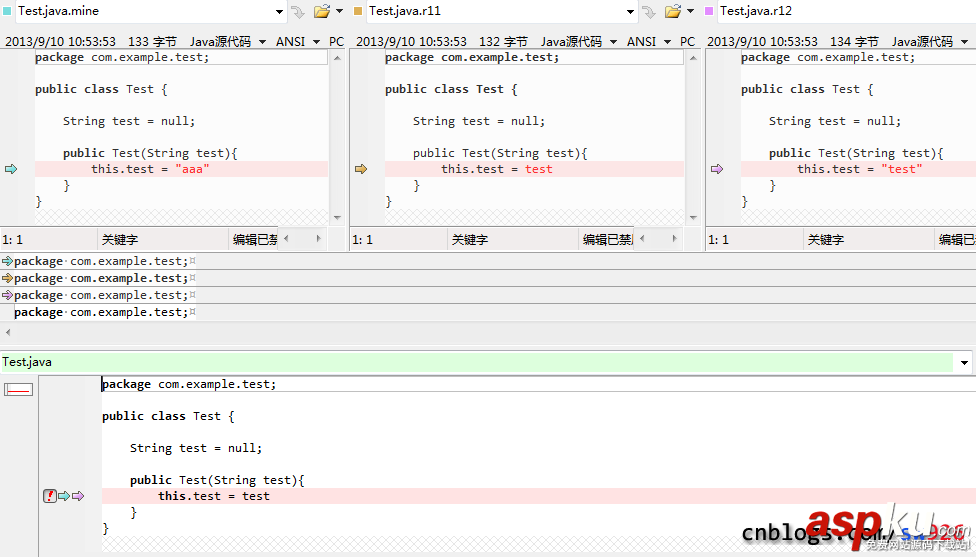Screen dimensions: 976x557
Task: Open the browse-folder icon for Test.java.mine
Action: click(x=322, y=11)
